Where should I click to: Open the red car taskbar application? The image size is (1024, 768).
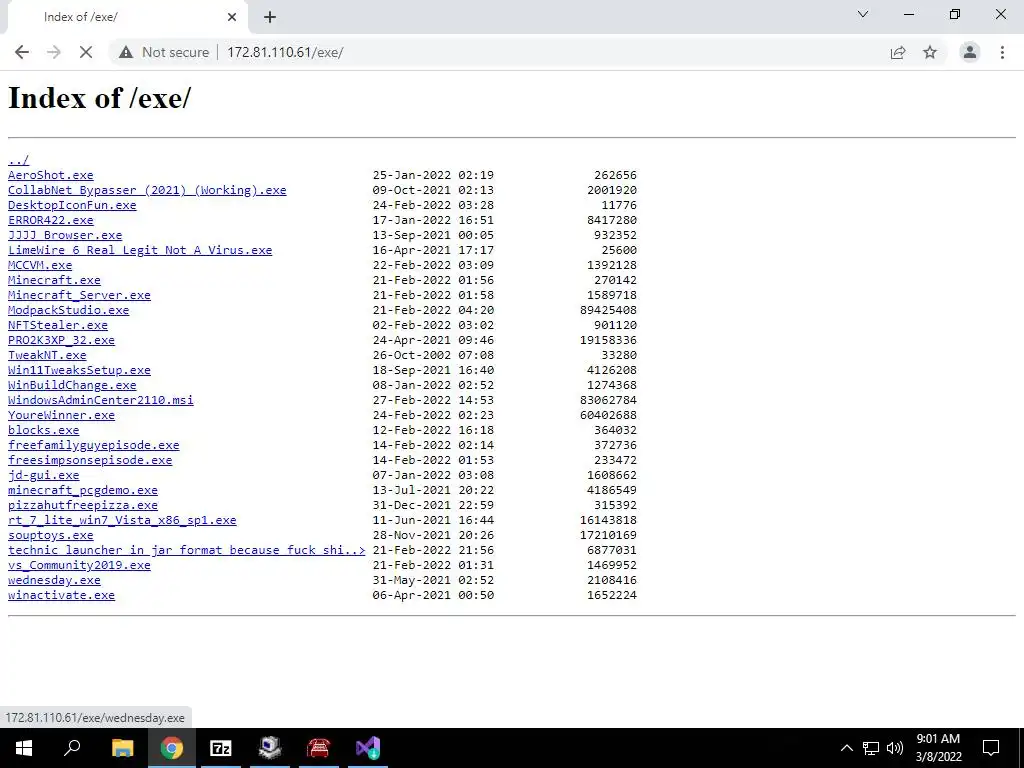[319, 748]
